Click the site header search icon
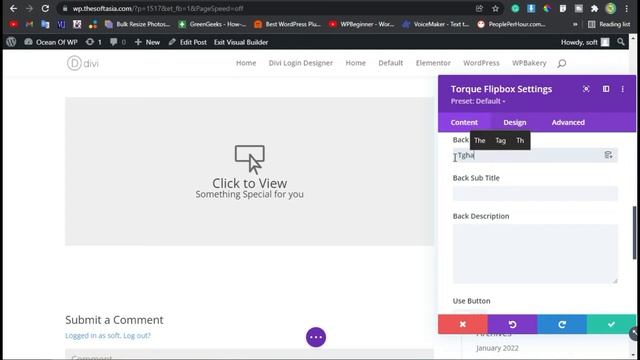The image size is (640, 360). (x=562, y=63)
